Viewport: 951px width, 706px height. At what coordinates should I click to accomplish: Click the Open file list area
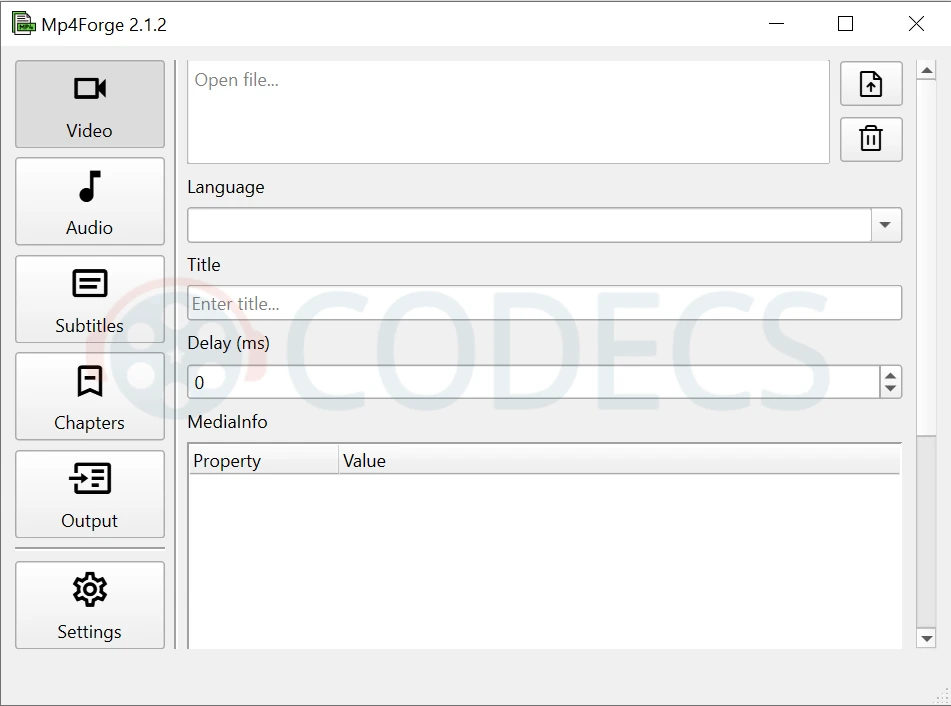point(508,112)
